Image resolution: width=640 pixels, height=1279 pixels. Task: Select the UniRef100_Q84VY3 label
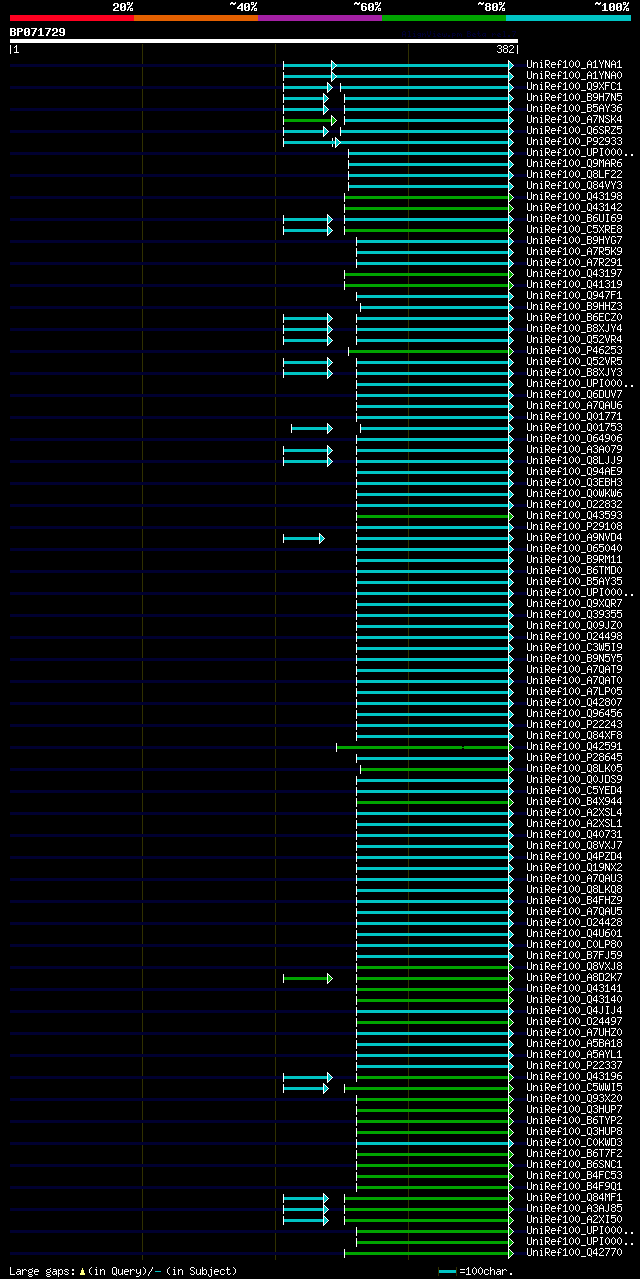[x=574, y=185]
